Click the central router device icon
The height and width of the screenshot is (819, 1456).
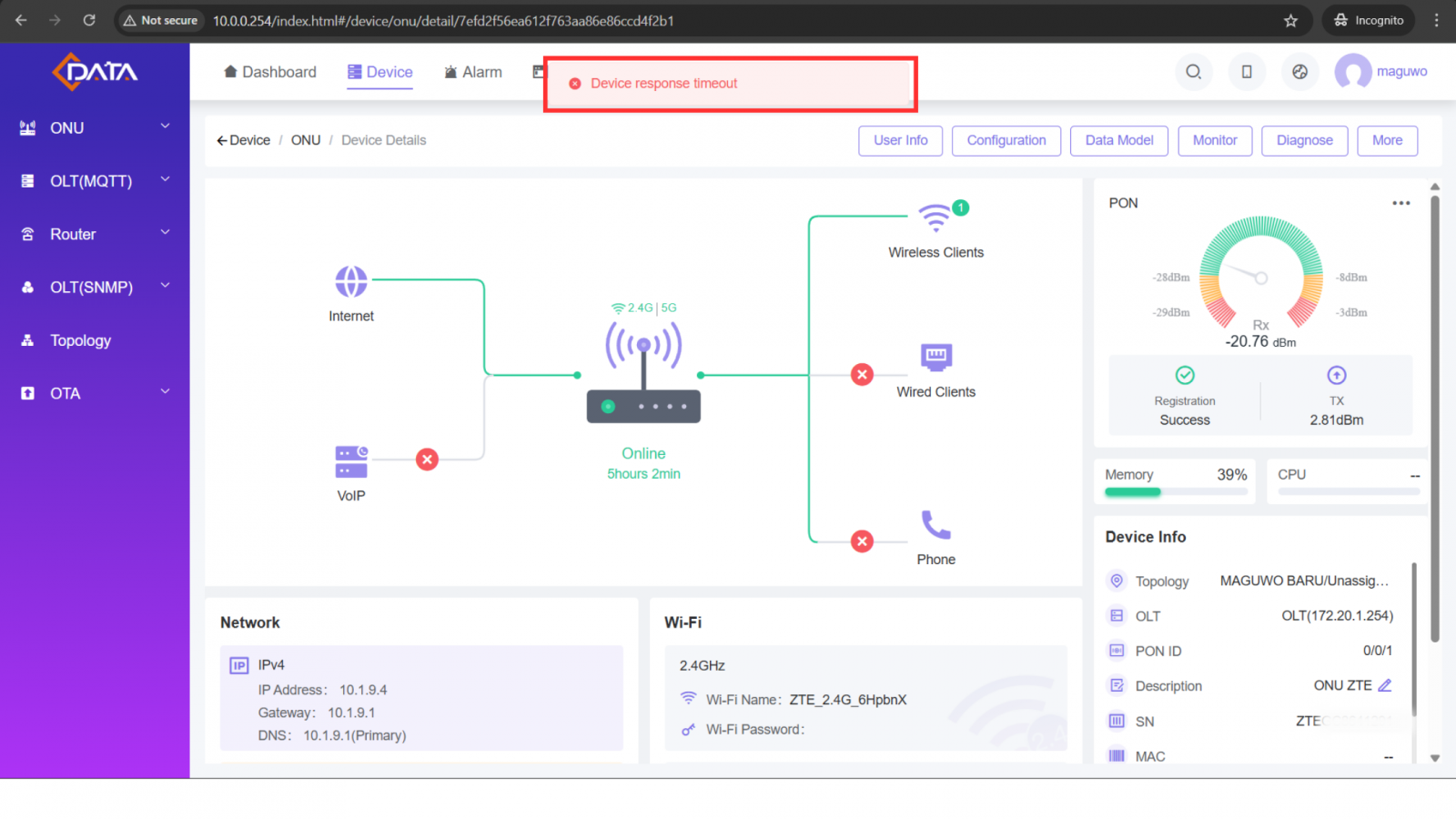click(643, 373)
